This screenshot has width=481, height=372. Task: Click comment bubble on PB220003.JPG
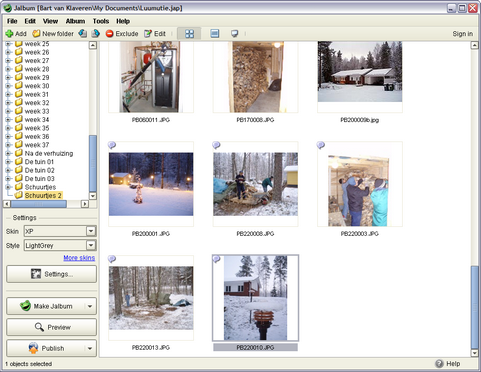tap(321, 145)
